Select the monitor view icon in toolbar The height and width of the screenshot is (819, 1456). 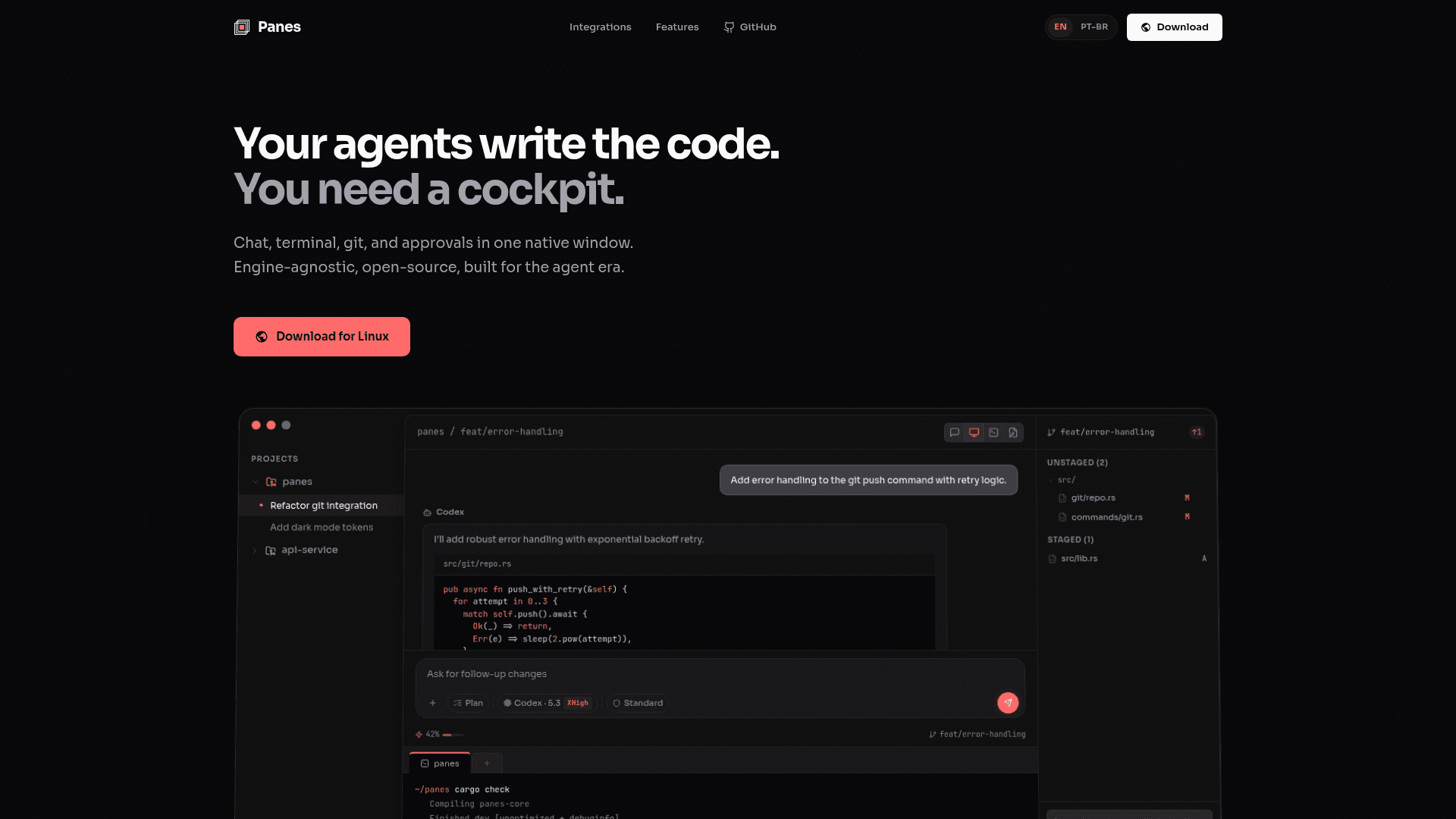[x=974, y=432]
